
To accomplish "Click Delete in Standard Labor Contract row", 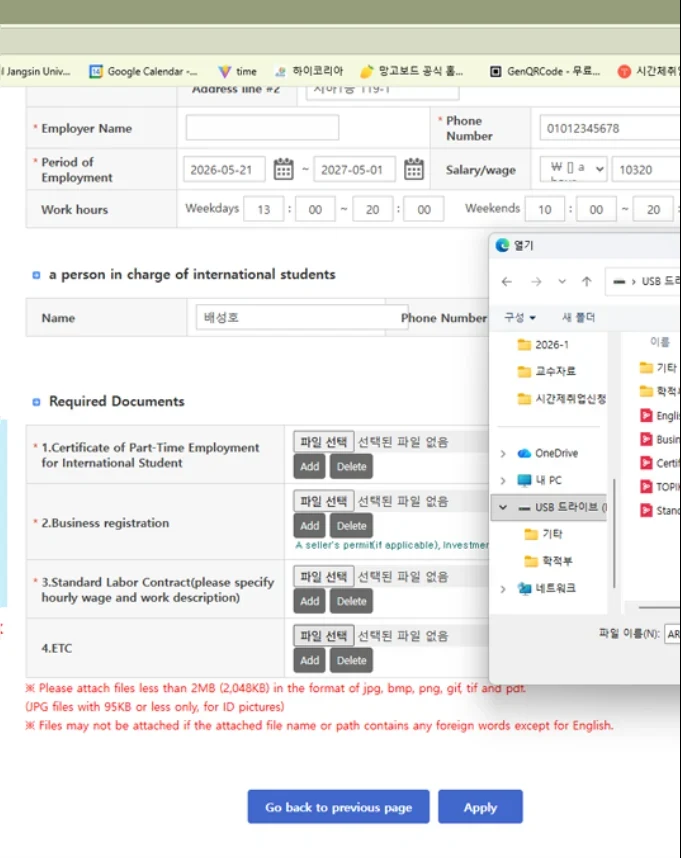I will (351, 601).
